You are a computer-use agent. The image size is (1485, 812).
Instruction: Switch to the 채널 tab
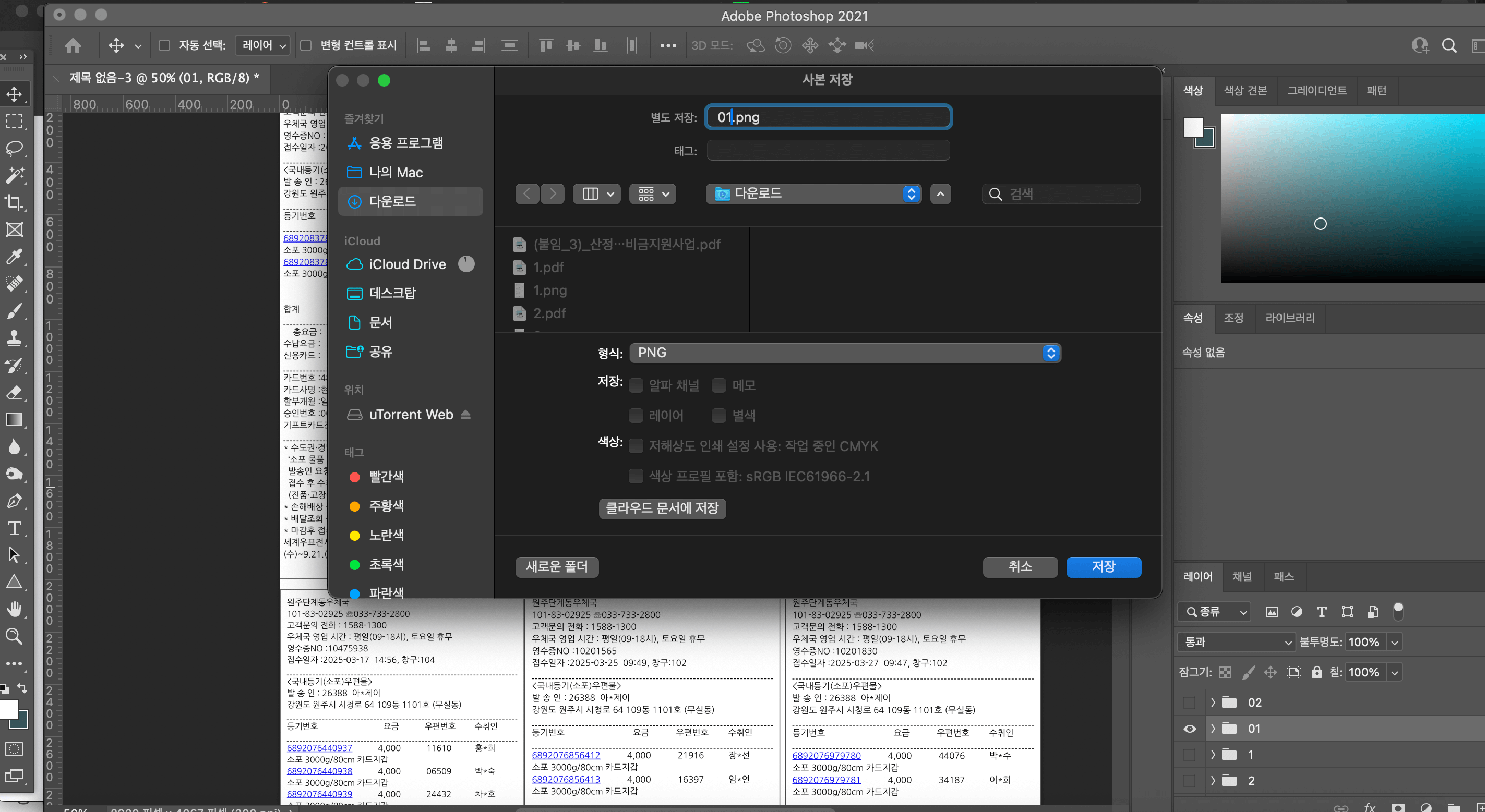click(x=1242, y=576)
